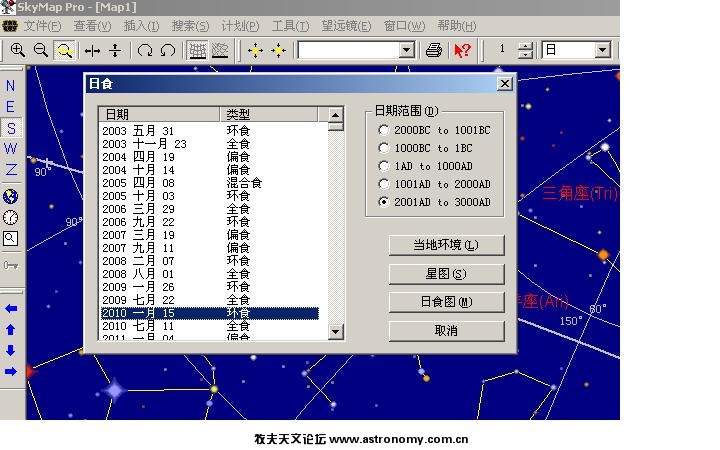Click the vertical flip arrows icon

[x=115, y=50]
